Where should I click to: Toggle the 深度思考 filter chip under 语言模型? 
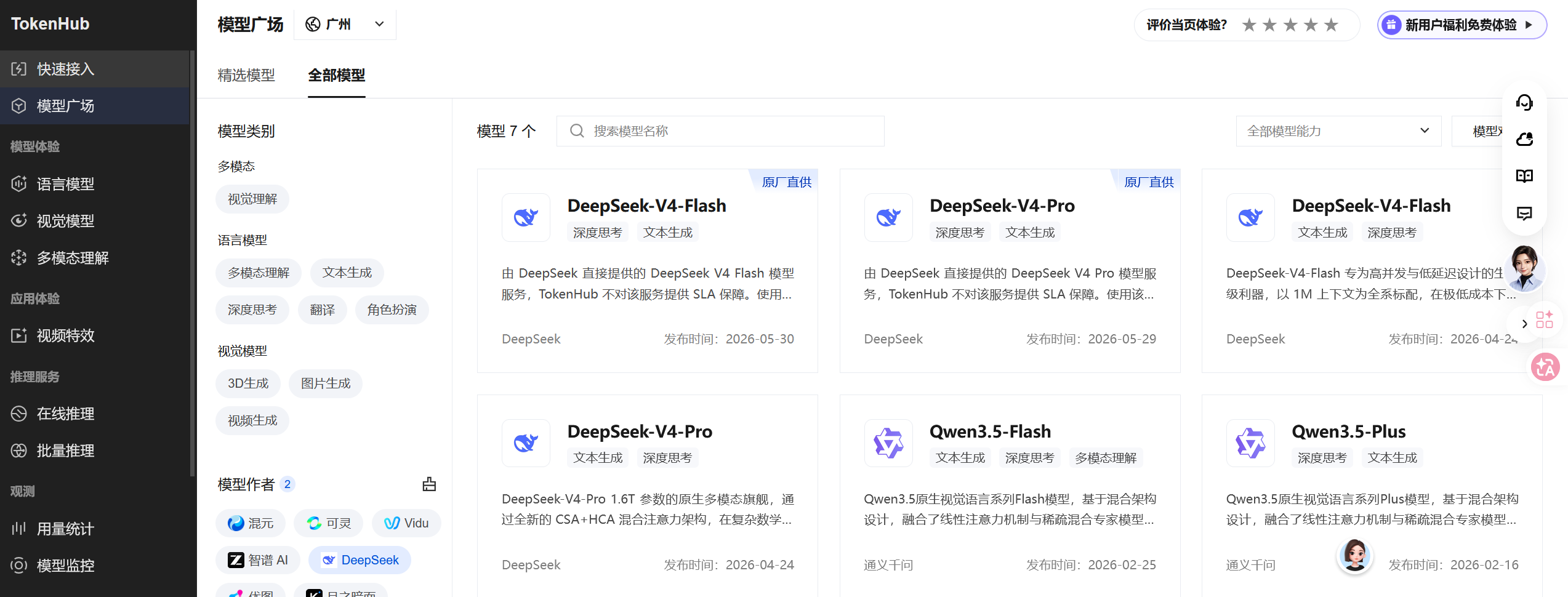click(252, 310)
